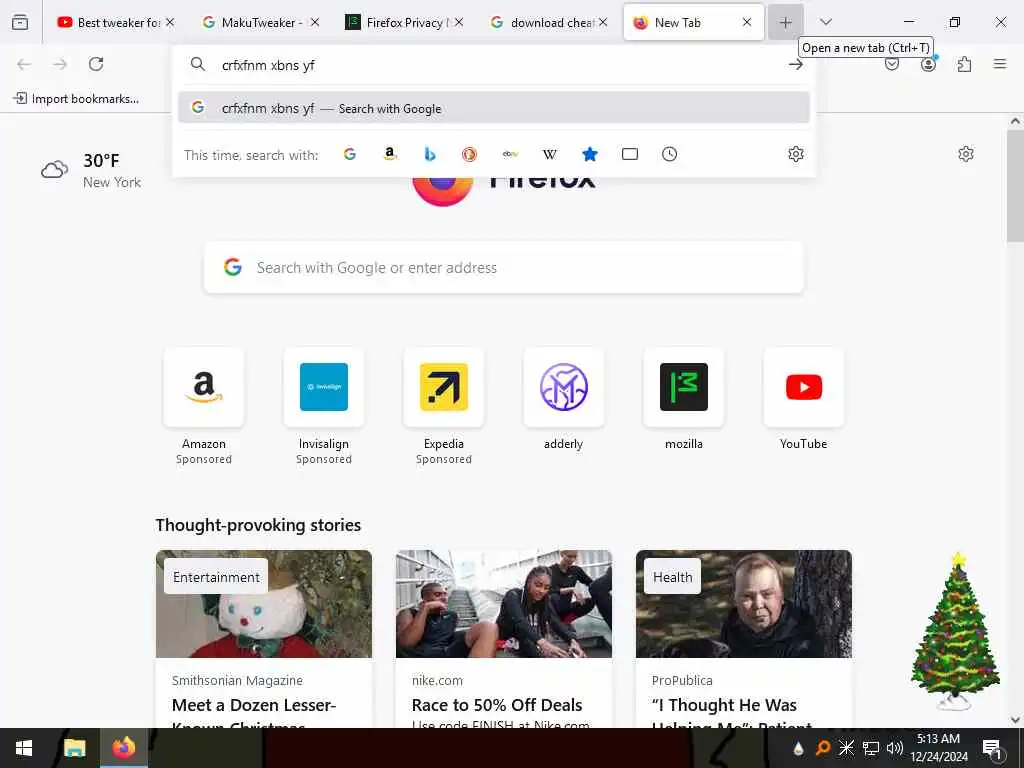This screenshot has width=1024, height=768.
Task: Search in History clock icon
Action: (669, 154)
